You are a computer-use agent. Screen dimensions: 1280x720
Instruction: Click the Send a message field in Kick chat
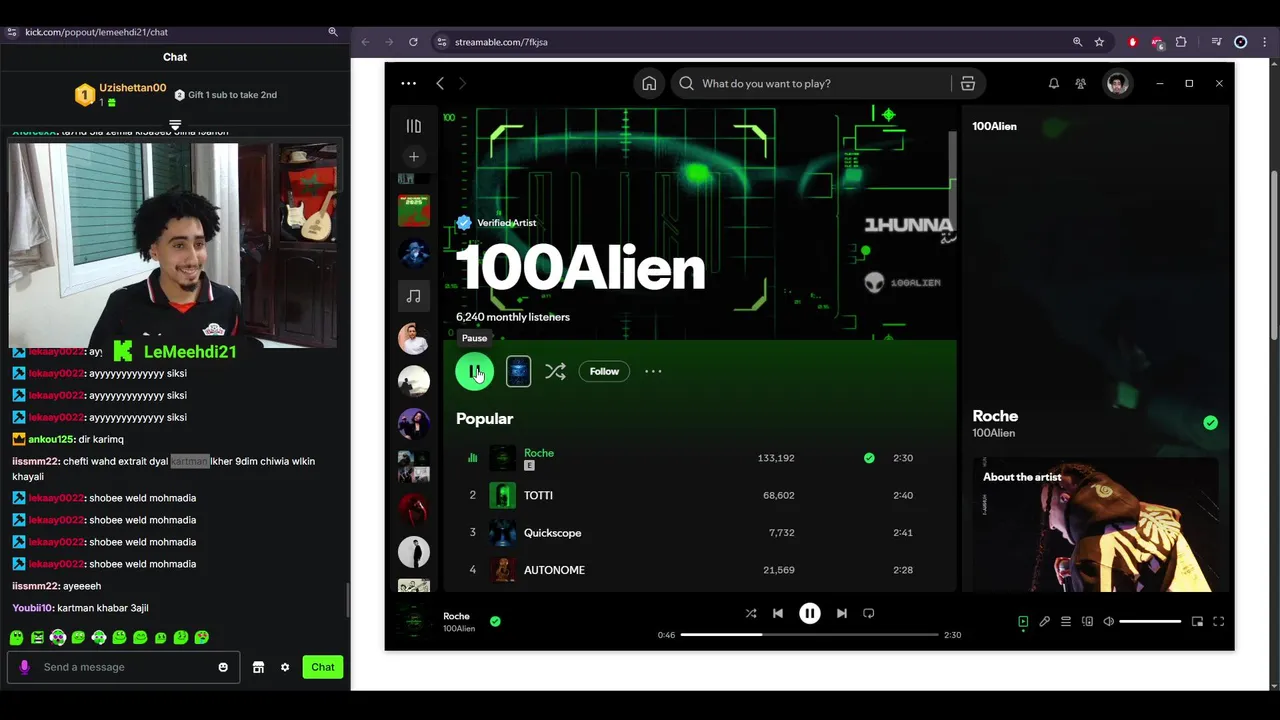point(125,667)
